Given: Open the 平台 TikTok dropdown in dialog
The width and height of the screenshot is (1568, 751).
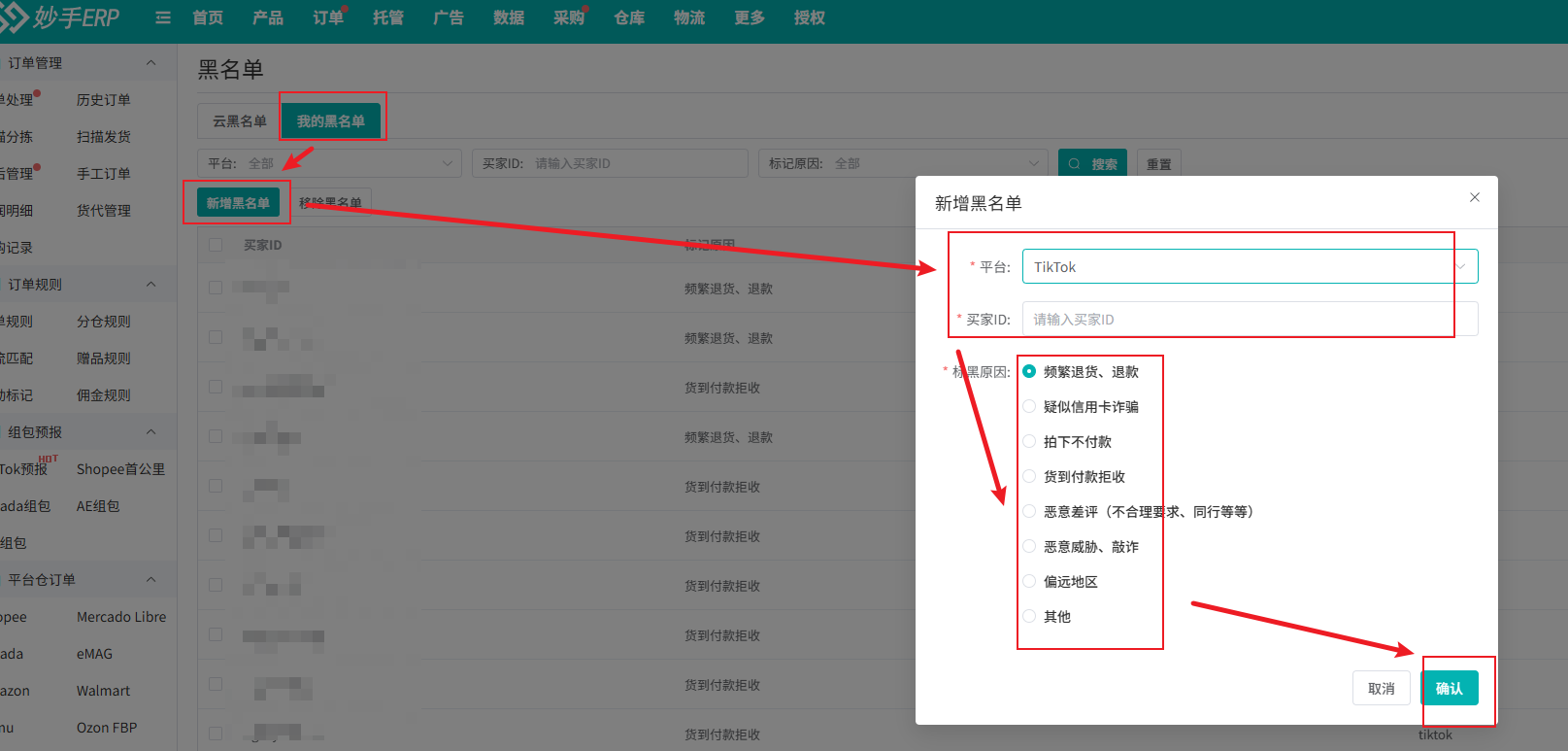Looking at the screenshot, I should click(1250, 266).
